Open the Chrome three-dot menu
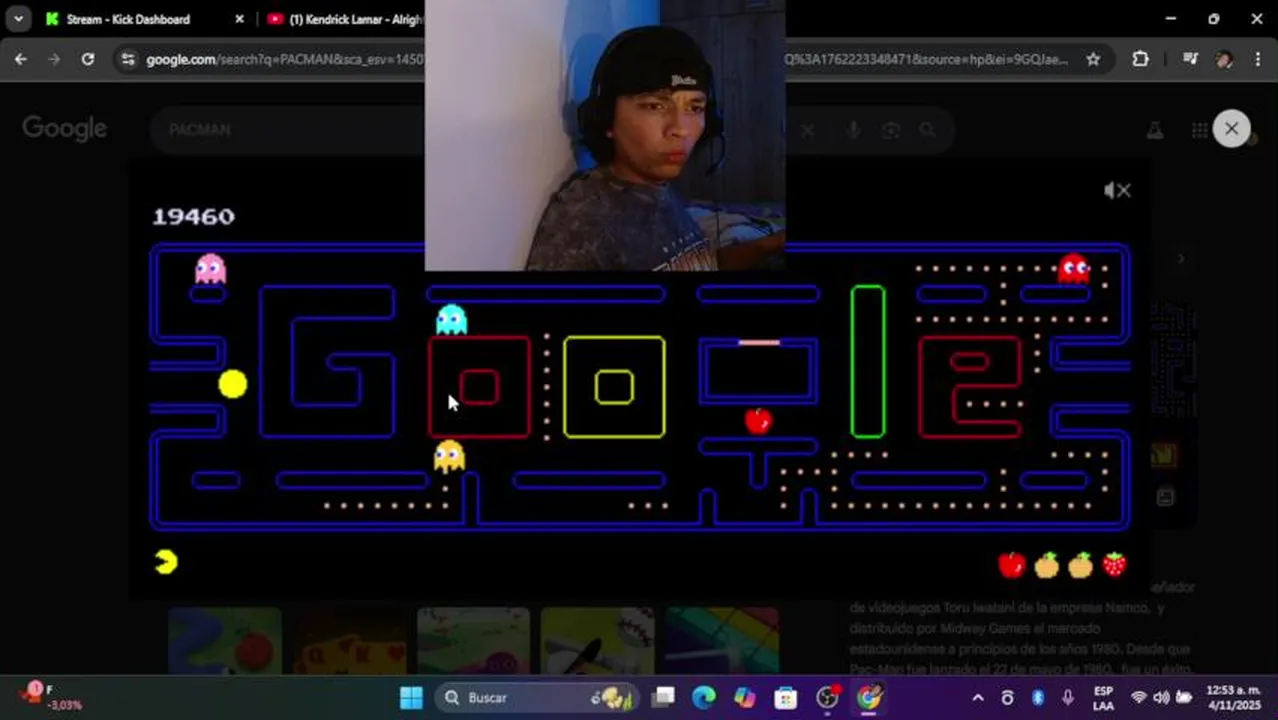Image resolution: width=1278 pixels, height=720 pixels. click(1258, 59)
